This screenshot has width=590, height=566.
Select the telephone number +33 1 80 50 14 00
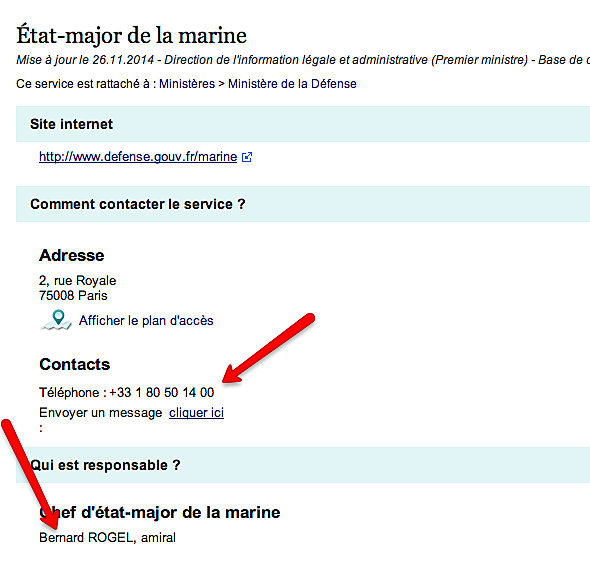click(x=162, y=393)
